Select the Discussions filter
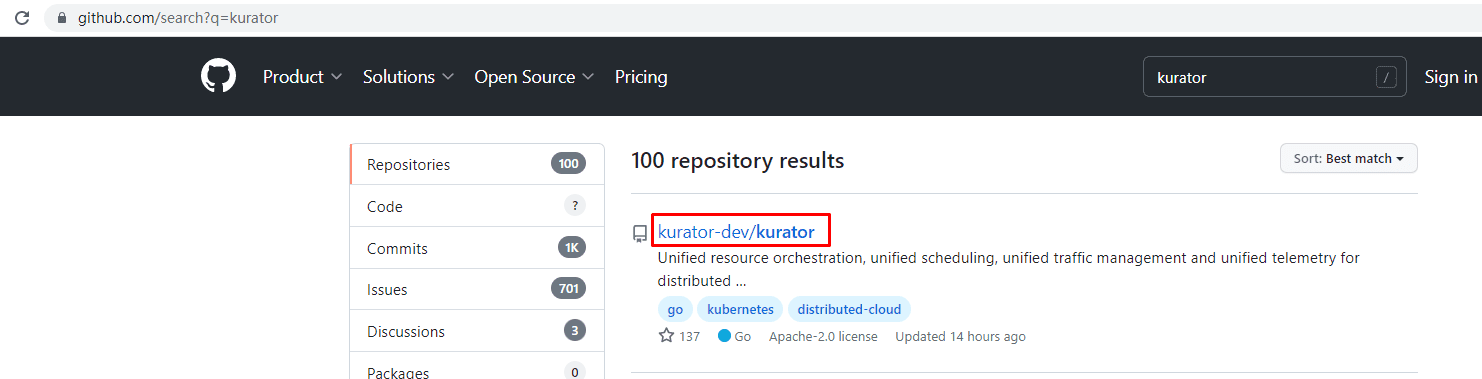The width and height of the screenshot is (1482, 379). click(x=477, y=331)
